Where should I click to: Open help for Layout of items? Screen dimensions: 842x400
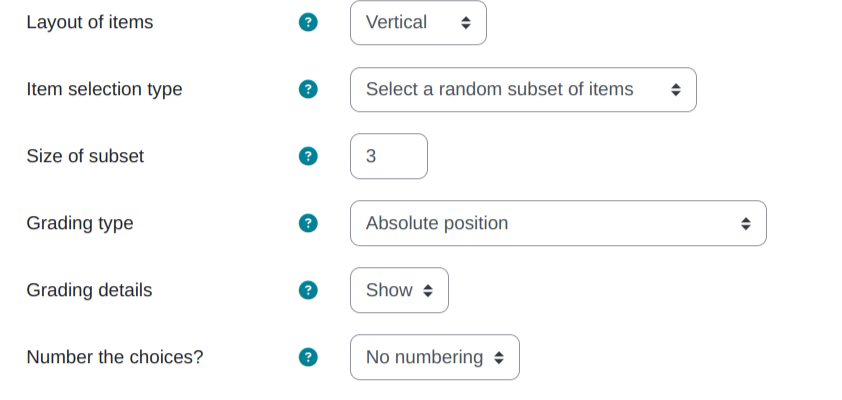point(308,23)
